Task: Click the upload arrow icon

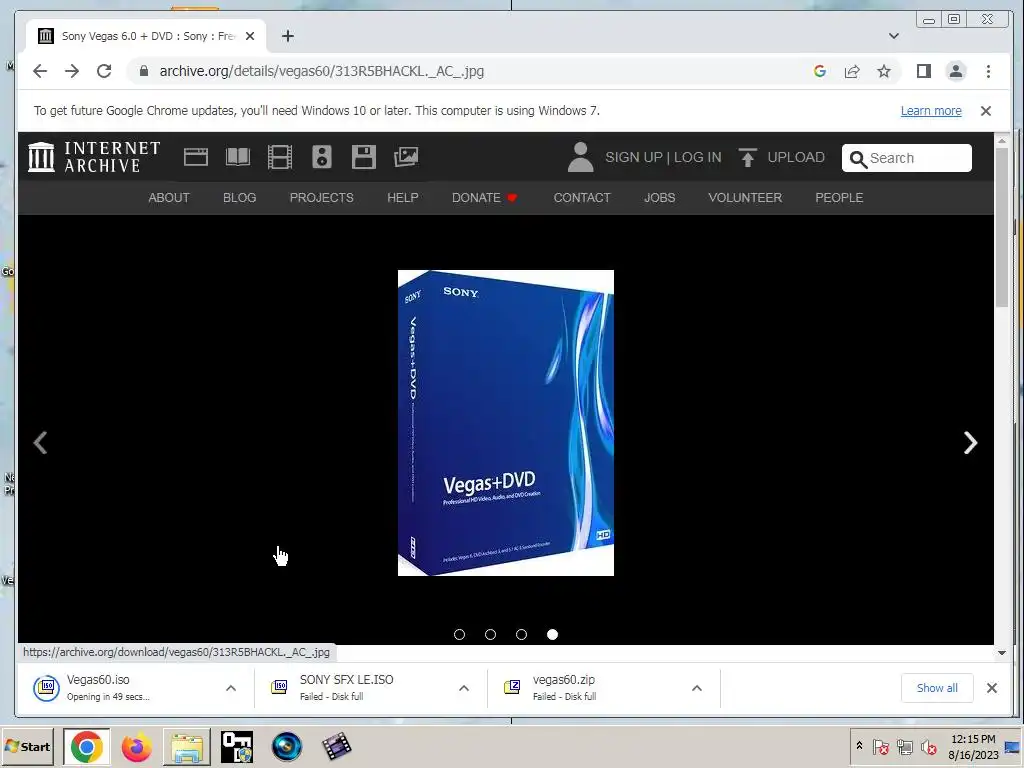Action: 748,157
